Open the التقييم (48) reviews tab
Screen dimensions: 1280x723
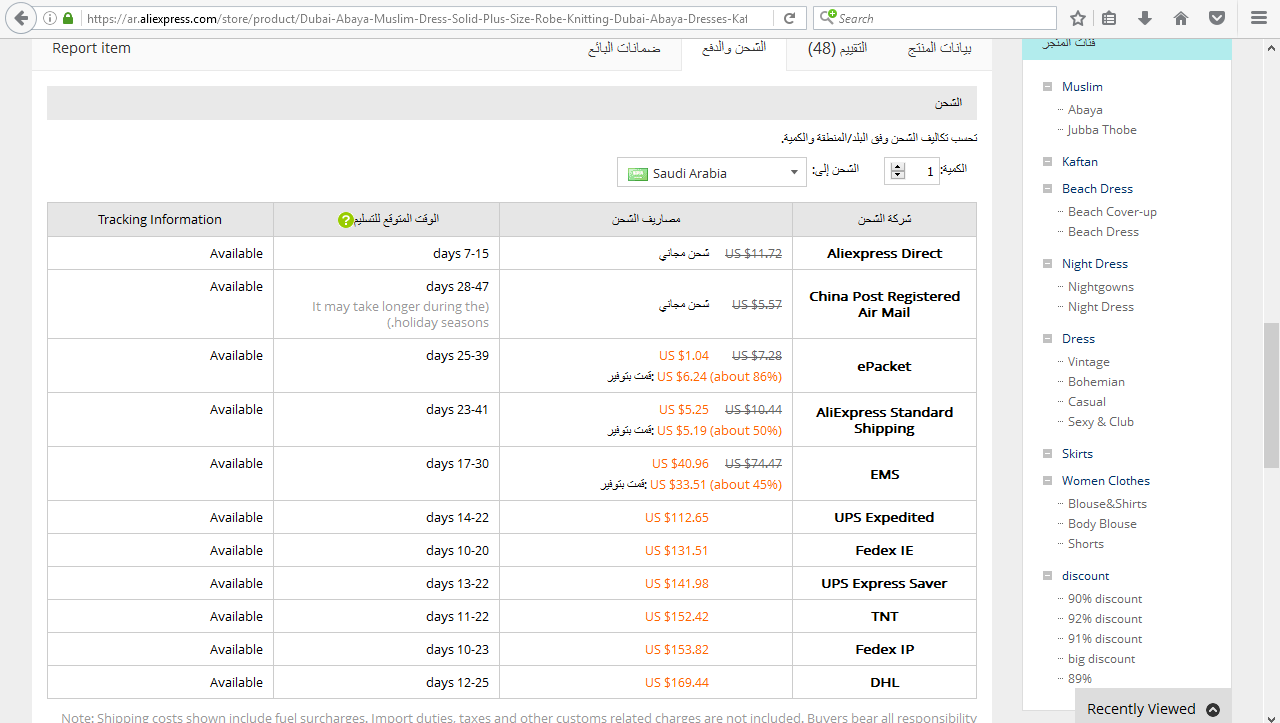pyautogui.click(x=837, y=48)
